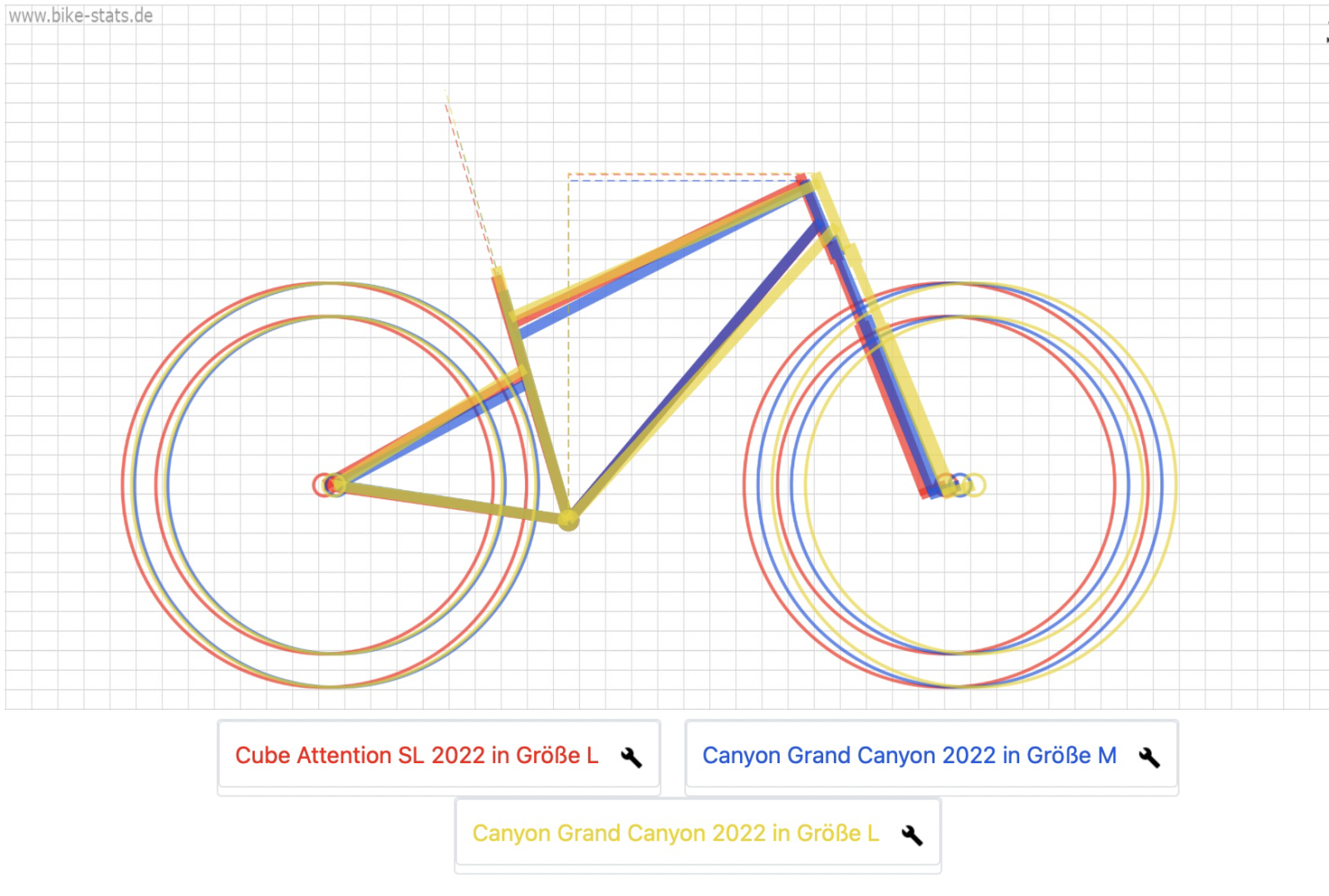Open settings wrench for Grand Canyon Größe M

[1150, 756]
